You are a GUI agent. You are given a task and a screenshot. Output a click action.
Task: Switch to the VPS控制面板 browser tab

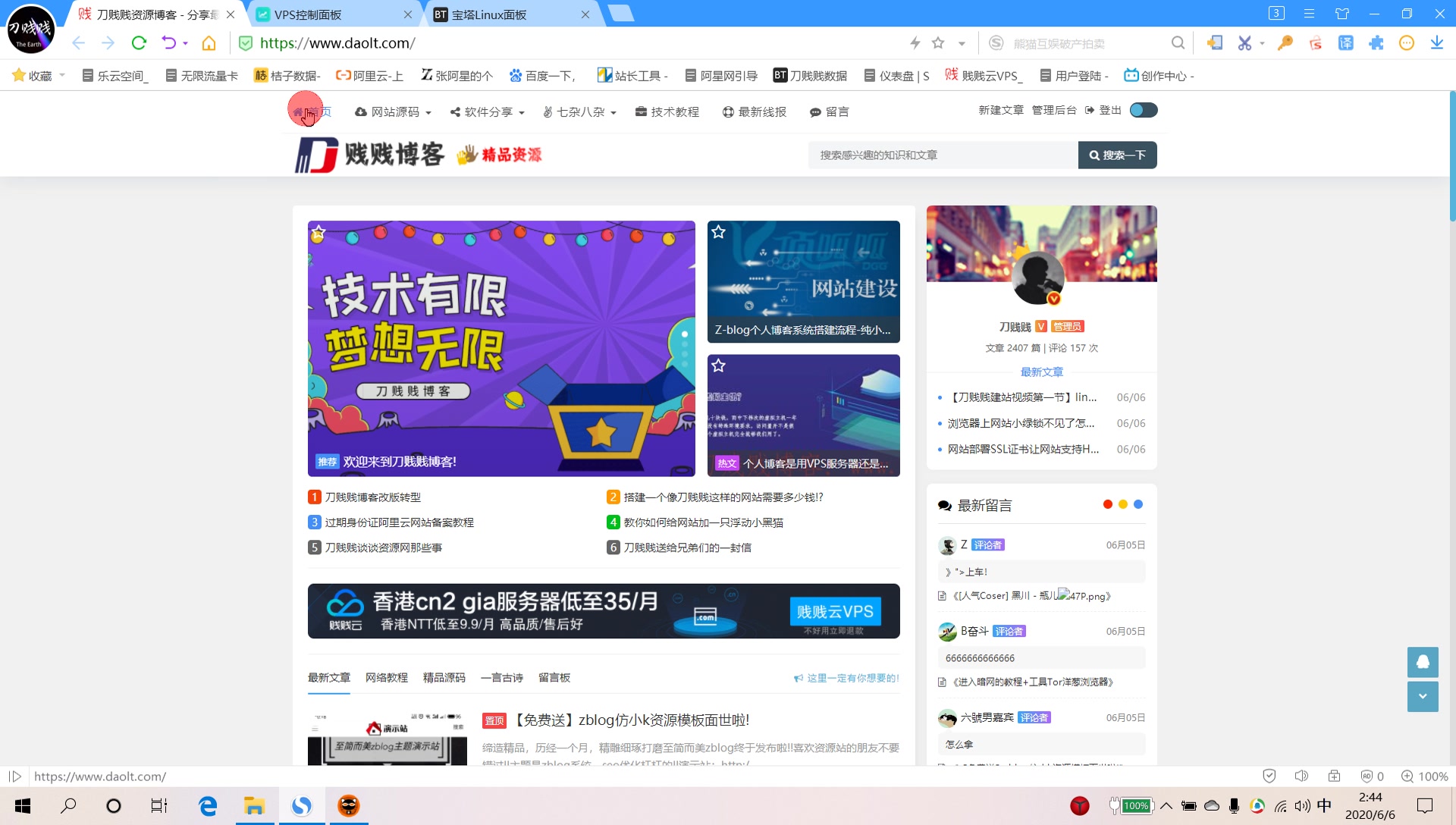pos(318,14)
